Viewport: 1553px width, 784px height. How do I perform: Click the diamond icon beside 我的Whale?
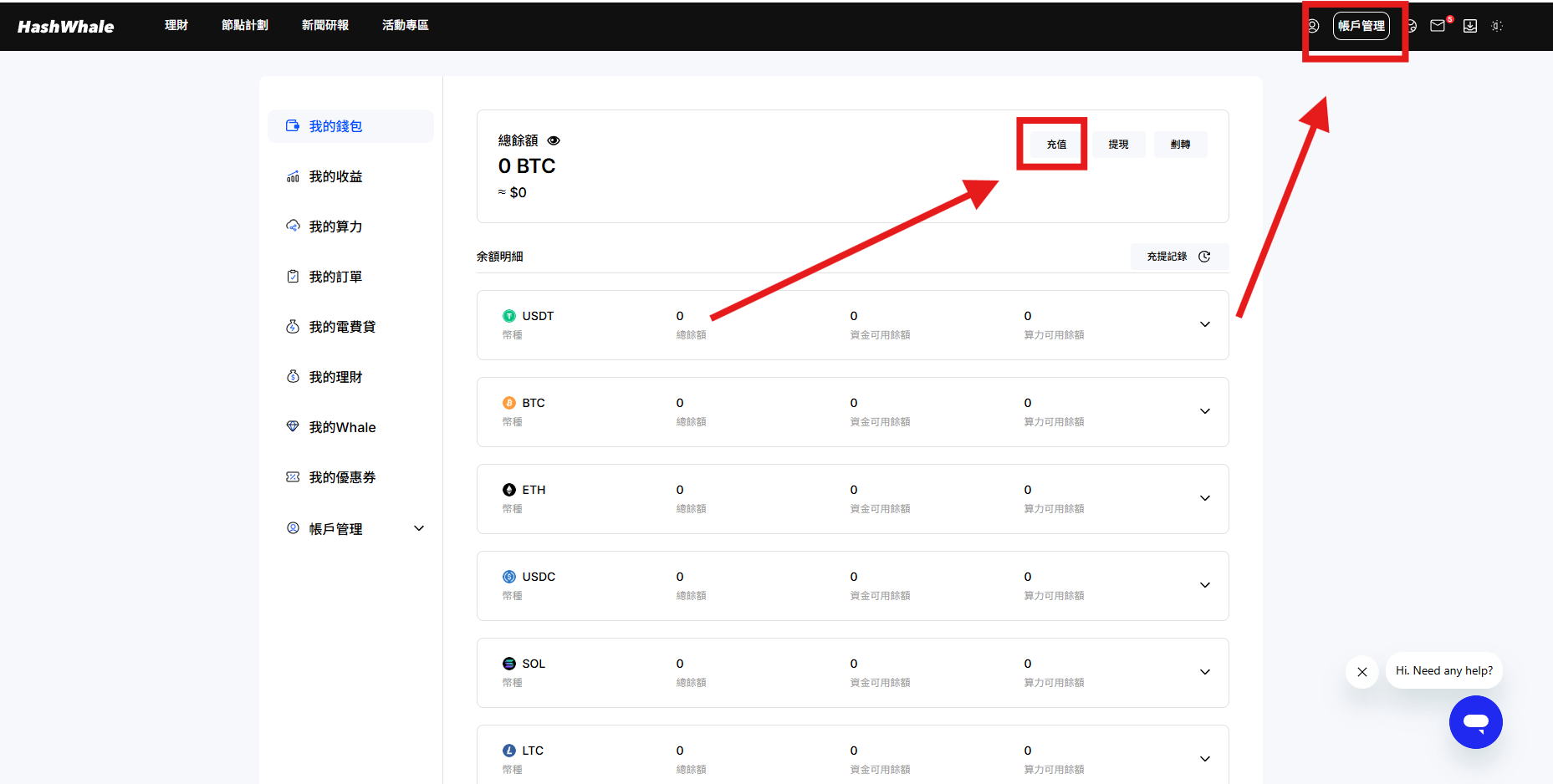coord(293,427)
